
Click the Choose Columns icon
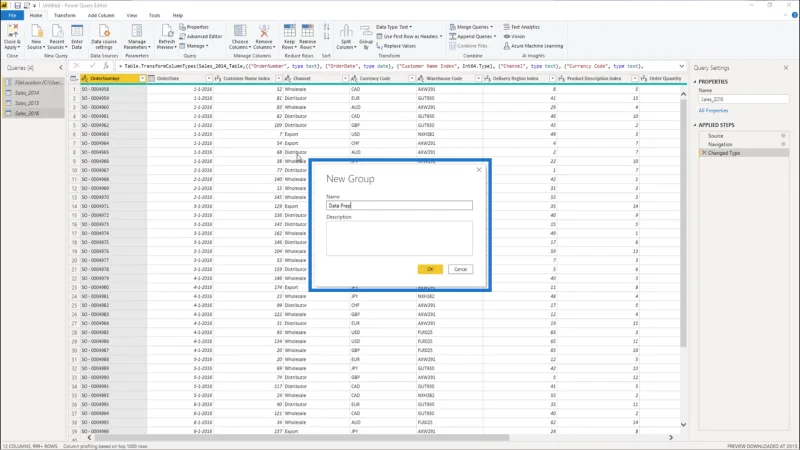(x=239, y=37)
